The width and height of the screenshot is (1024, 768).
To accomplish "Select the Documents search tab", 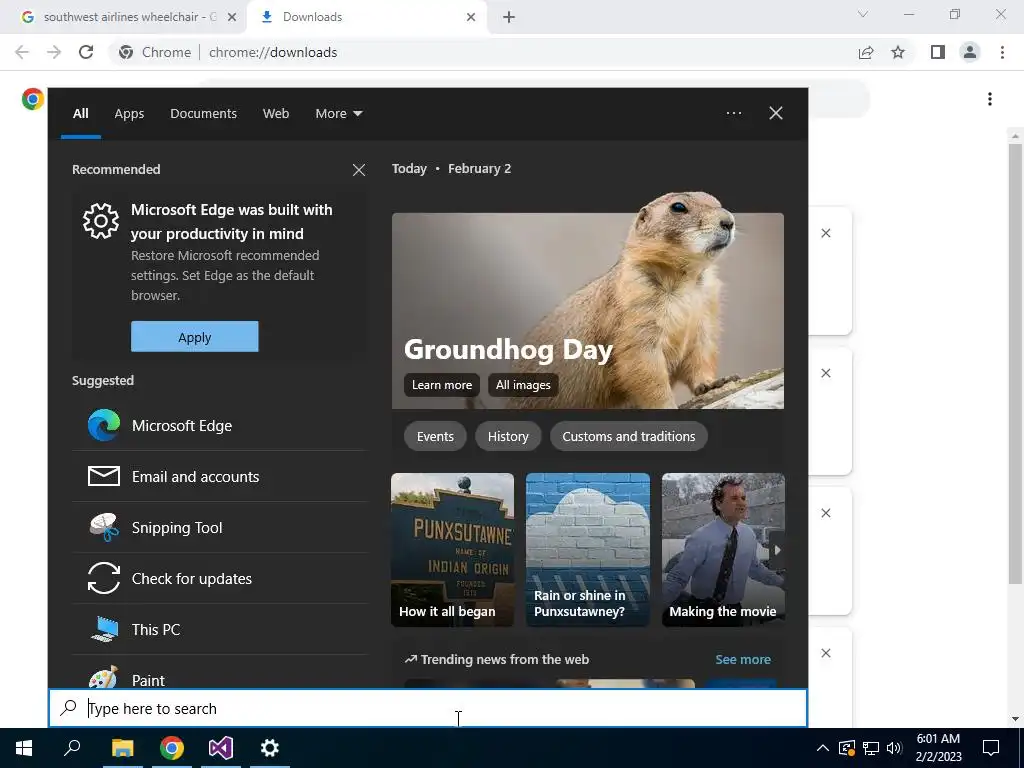I will (x=203, y=114).
